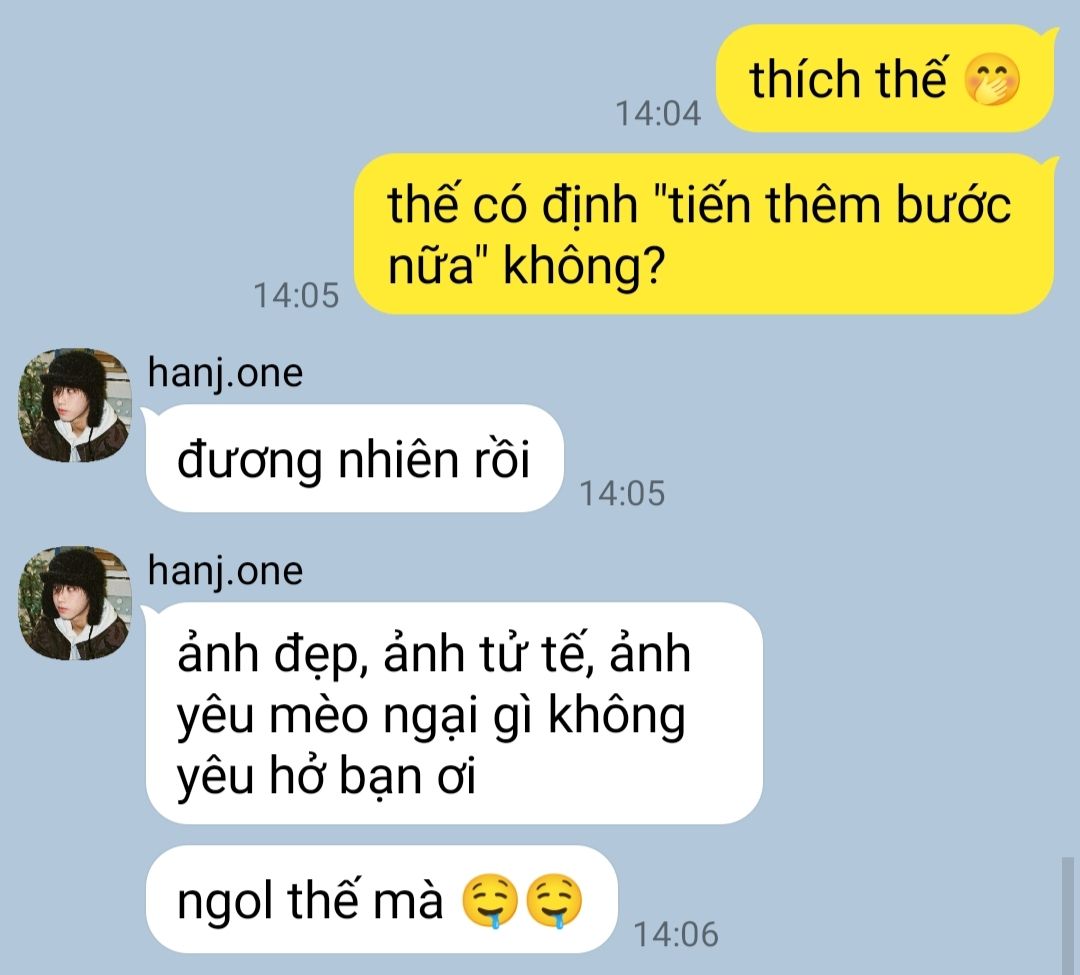The width and height of the screenshot is (1080, 975).
Task: Open hanj.one's avatar beside the "ảnh đẹp" message
Action: tap(74, 603)
